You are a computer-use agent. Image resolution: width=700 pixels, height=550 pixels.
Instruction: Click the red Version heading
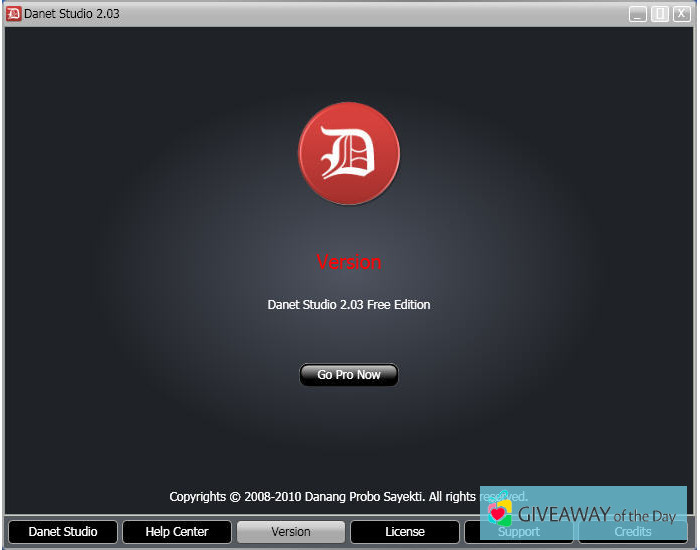[349, 262]
